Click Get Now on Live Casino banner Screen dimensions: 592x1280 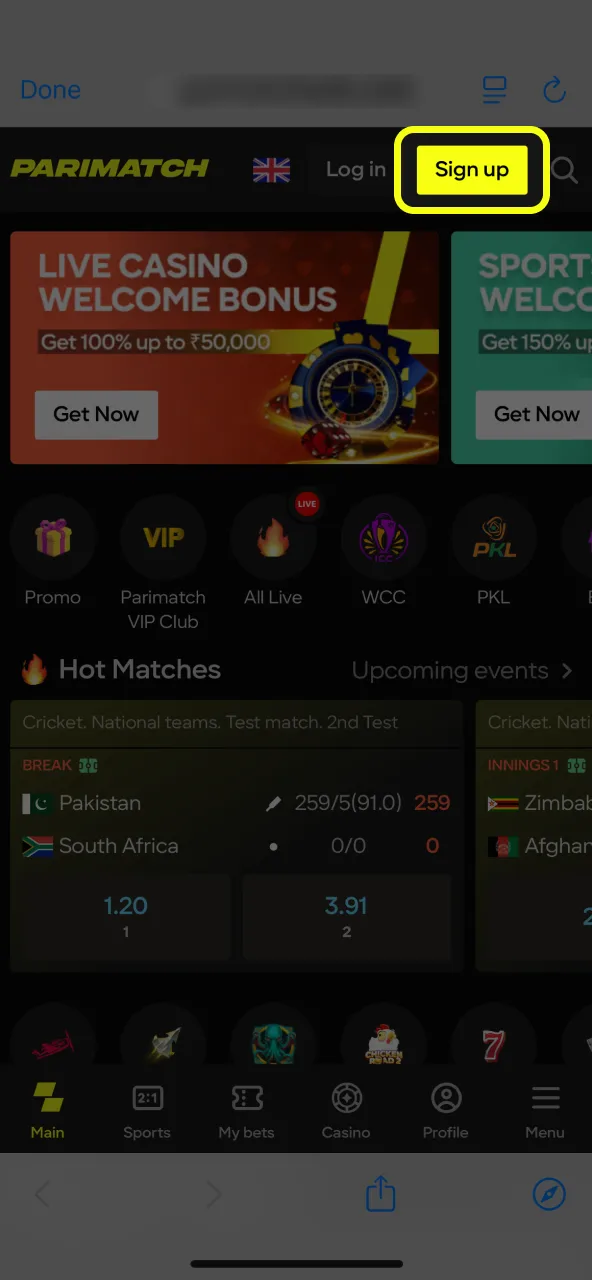pyautogui.click(x=96, y=414)
